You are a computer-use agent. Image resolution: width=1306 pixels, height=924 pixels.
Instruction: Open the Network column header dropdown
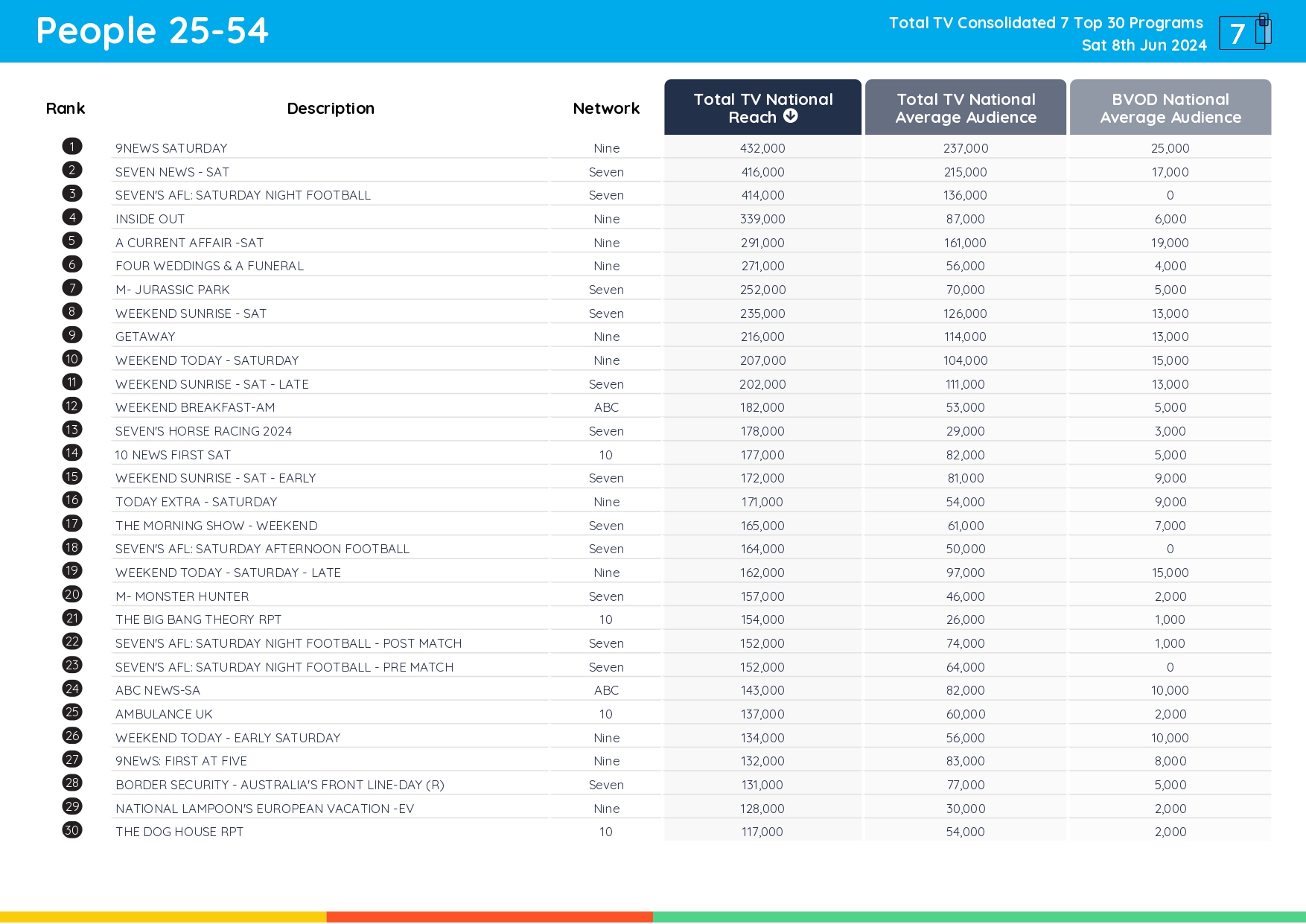606,108
